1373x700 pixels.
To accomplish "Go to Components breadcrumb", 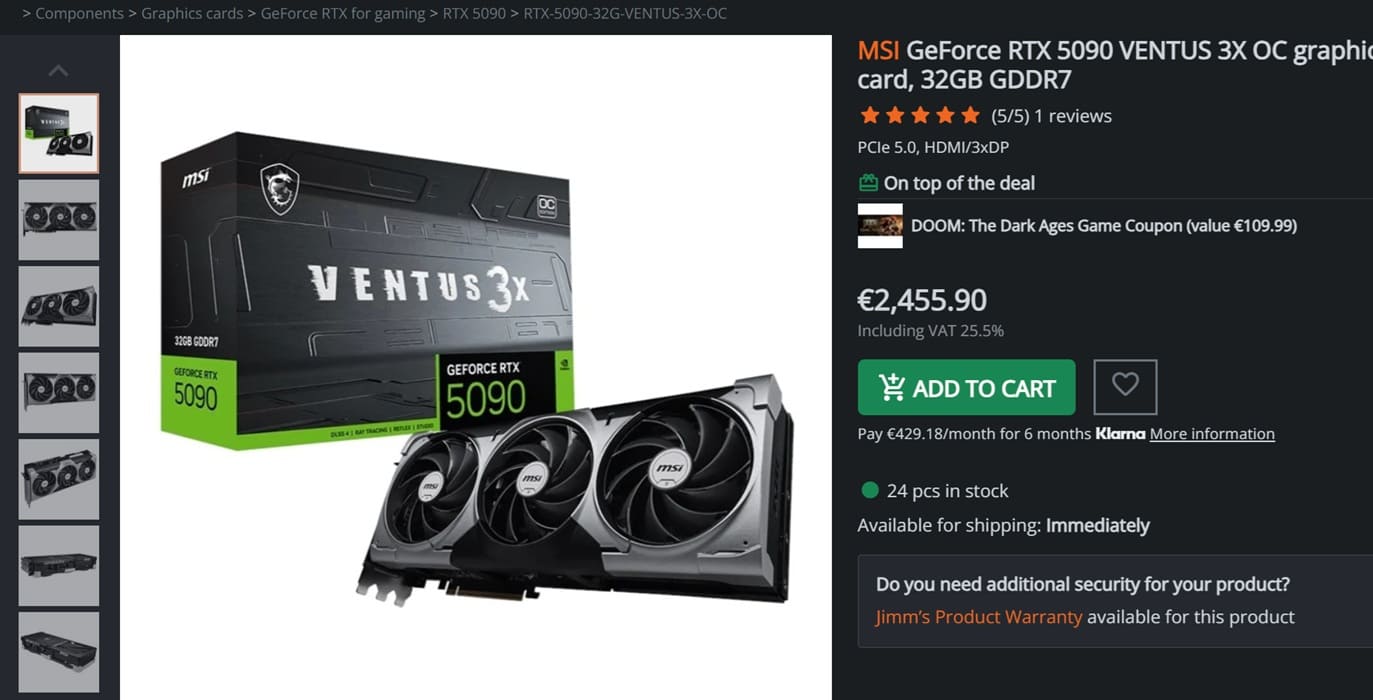I will point(80,14).
